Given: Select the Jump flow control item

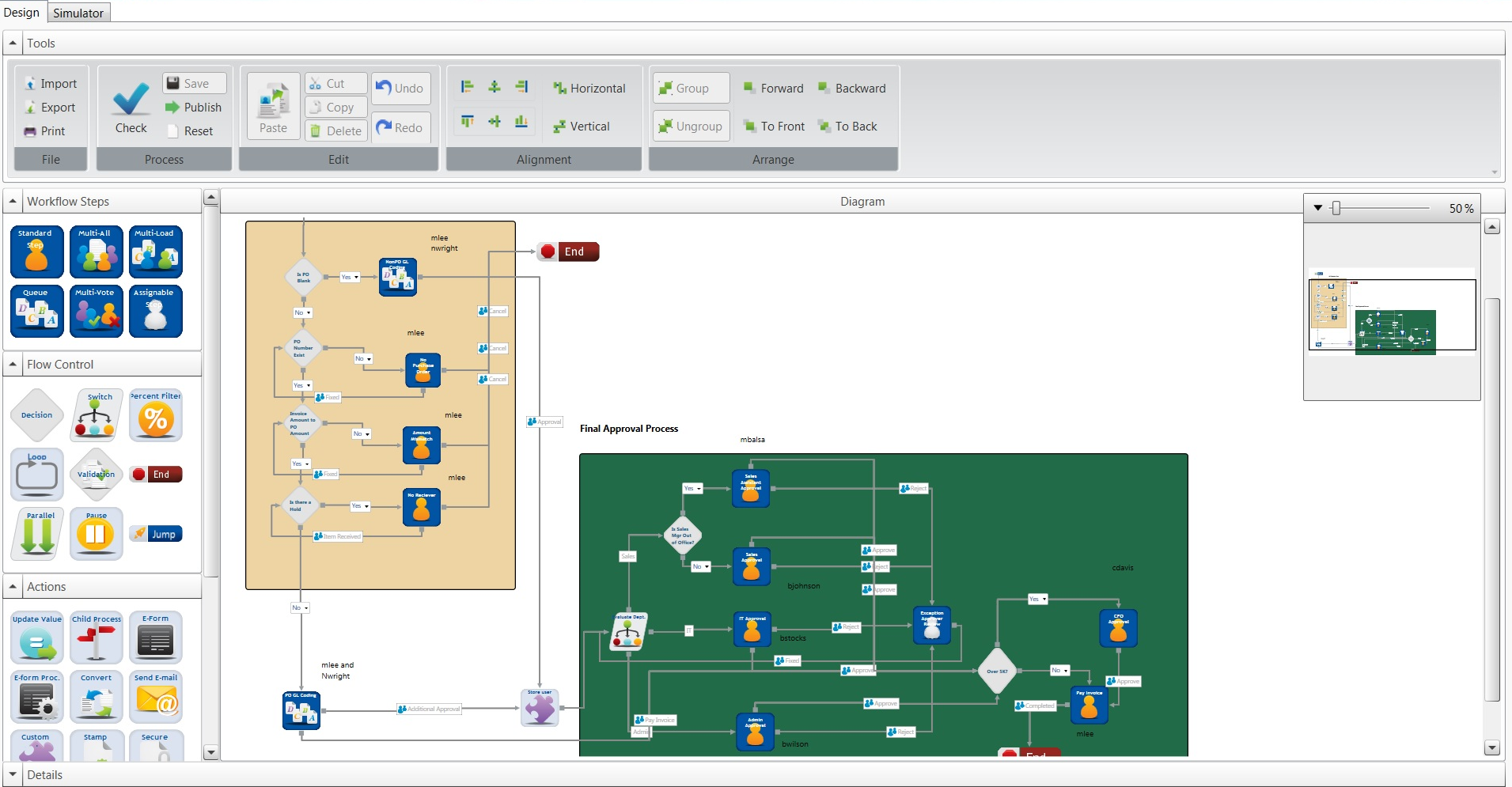Looking at the screenshot, I should click(156, 534).
